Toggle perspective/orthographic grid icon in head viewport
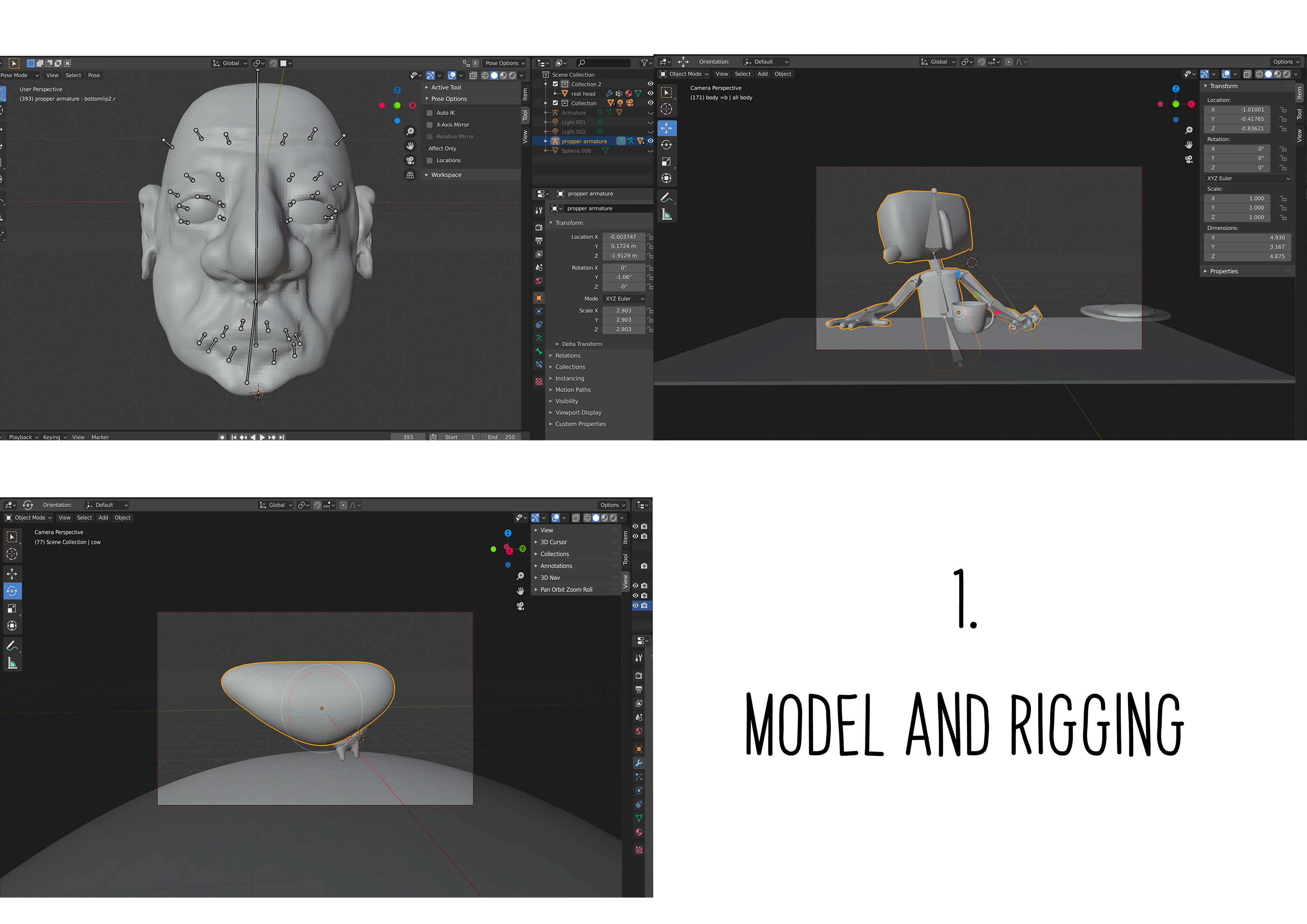This screenshot has height=924, width=1307. click(410, 175)
